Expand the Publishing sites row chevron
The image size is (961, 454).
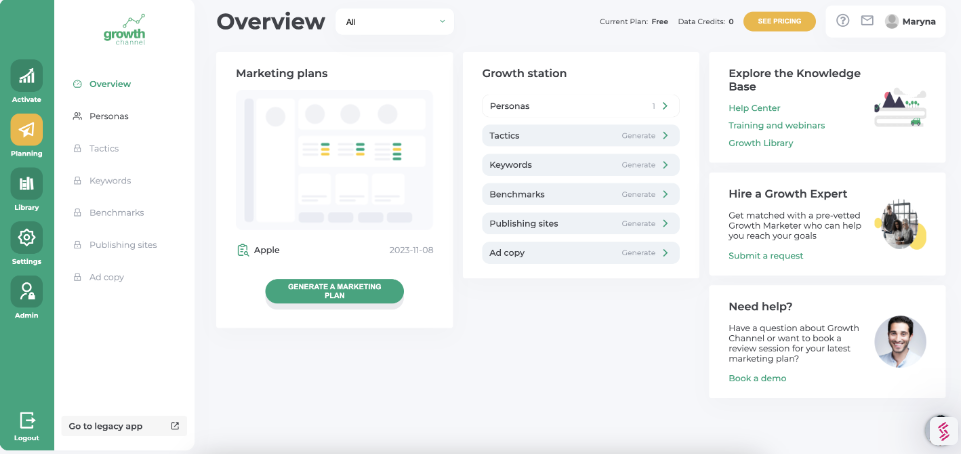665,224
